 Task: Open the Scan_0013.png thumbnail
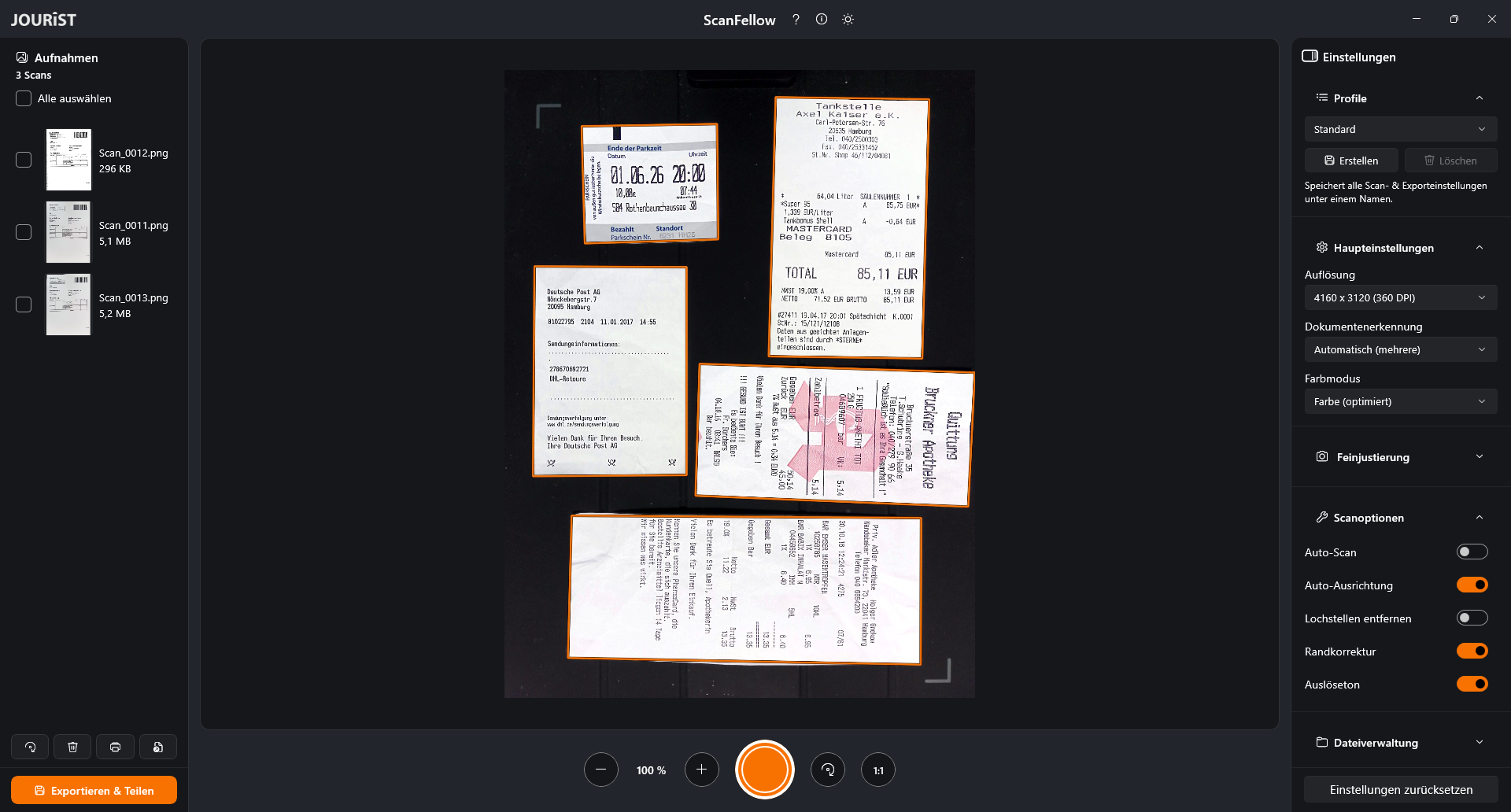tap(68, 304)
